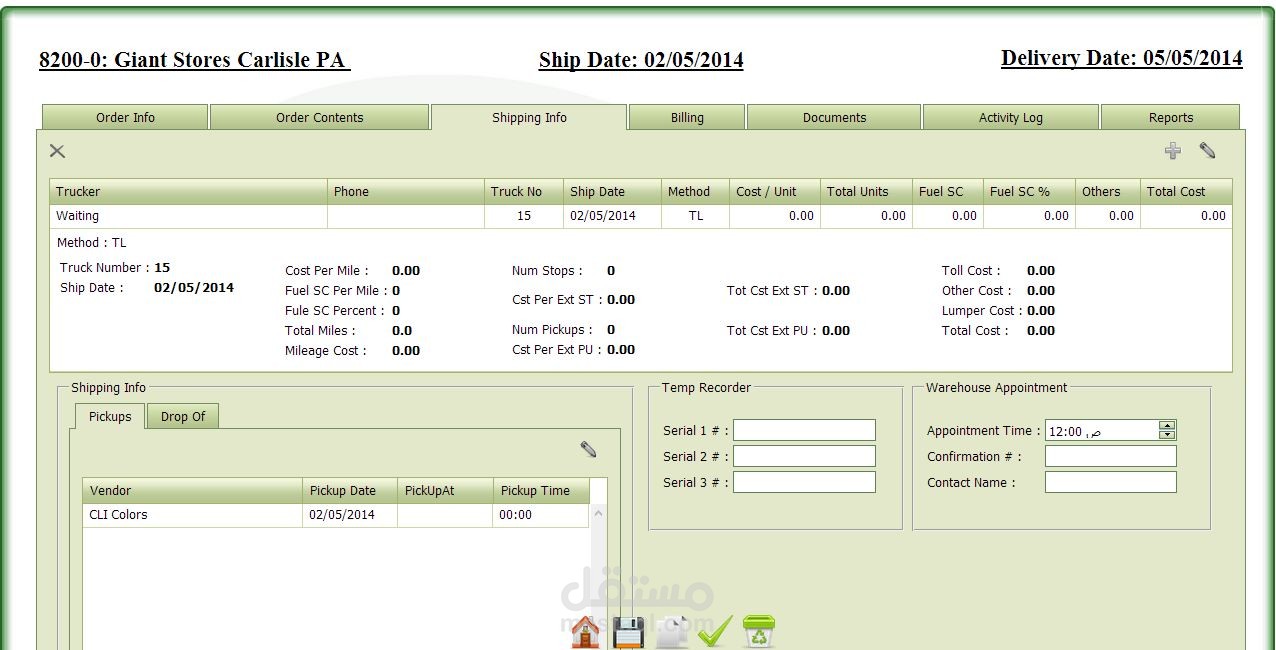This screenshot has width=1276, height=650.
Task: Click the Serial 3 # input field
Action: 804,482
